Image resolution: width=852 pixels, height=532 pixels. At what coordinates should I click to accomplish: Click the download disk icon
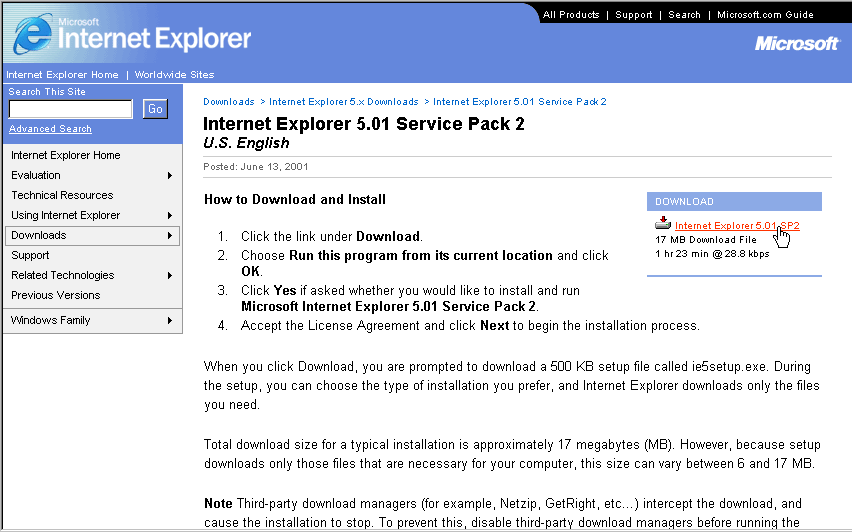663,224
